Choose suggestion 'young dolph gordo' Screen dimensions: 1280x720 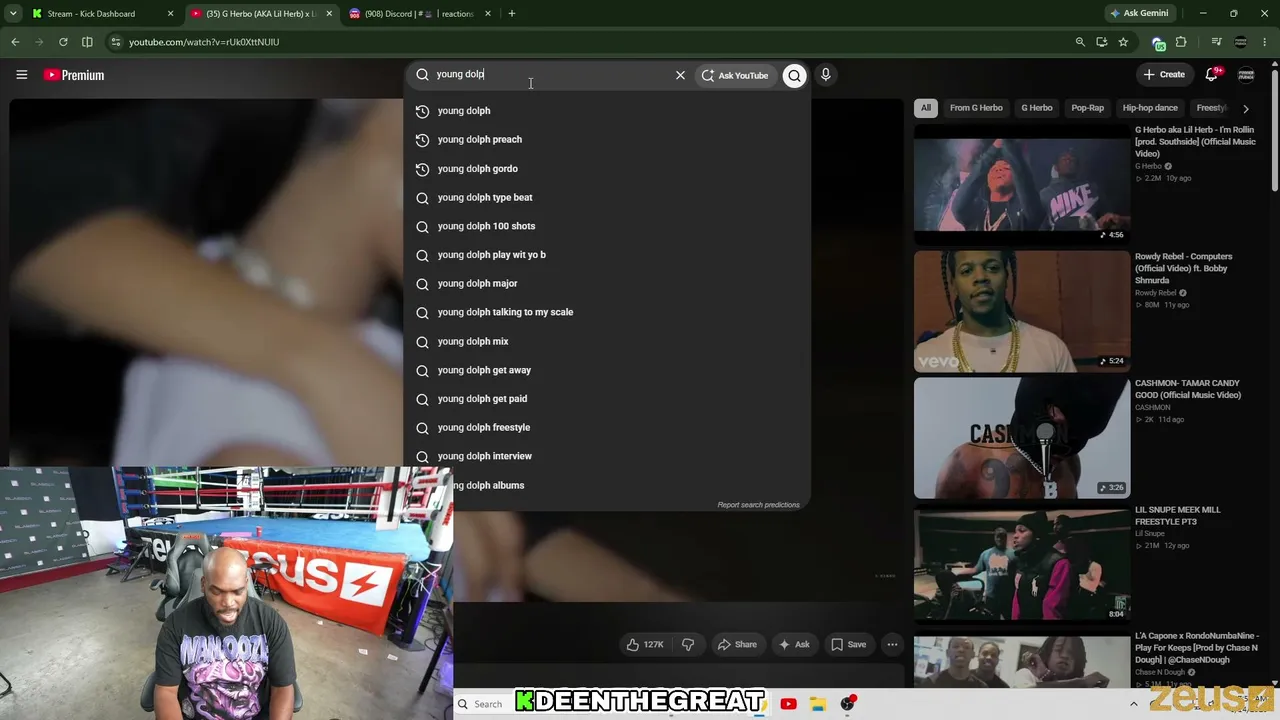(607, 169)
